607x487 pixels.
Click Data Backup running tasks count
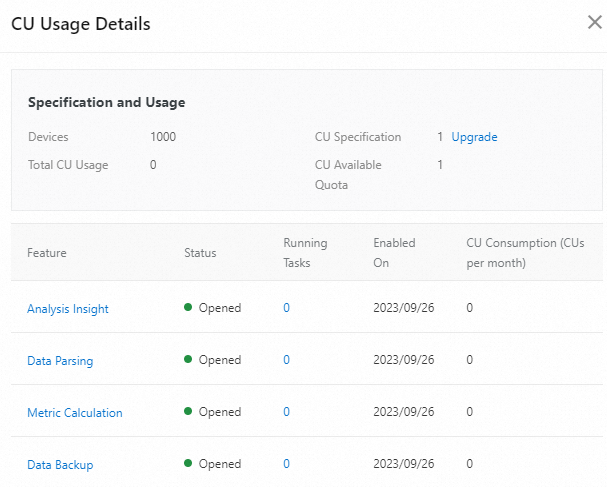tap(287, 464)
